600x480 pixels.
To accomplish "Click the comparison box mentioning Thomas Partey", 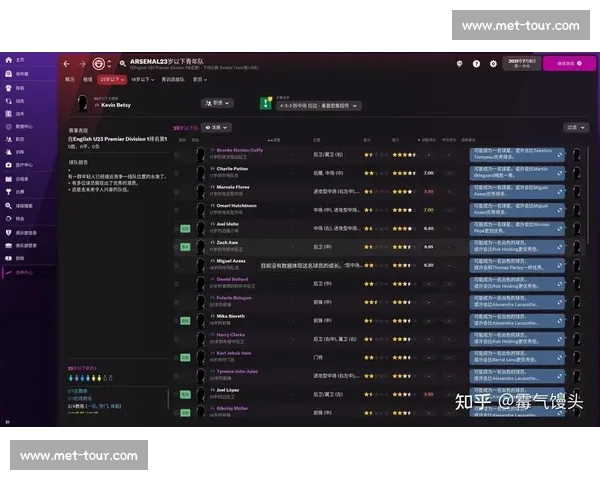I will pyautogui.click(x=517, y=265).
